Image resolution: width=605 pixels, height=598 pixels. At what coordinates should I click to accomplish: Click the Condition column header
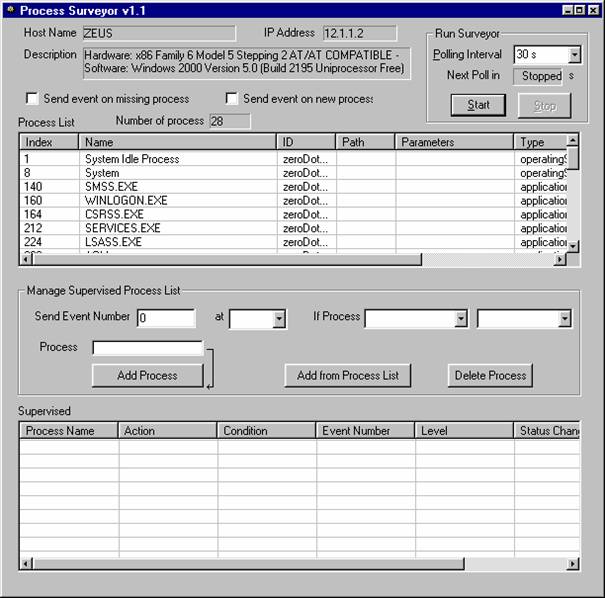[266, 431]
